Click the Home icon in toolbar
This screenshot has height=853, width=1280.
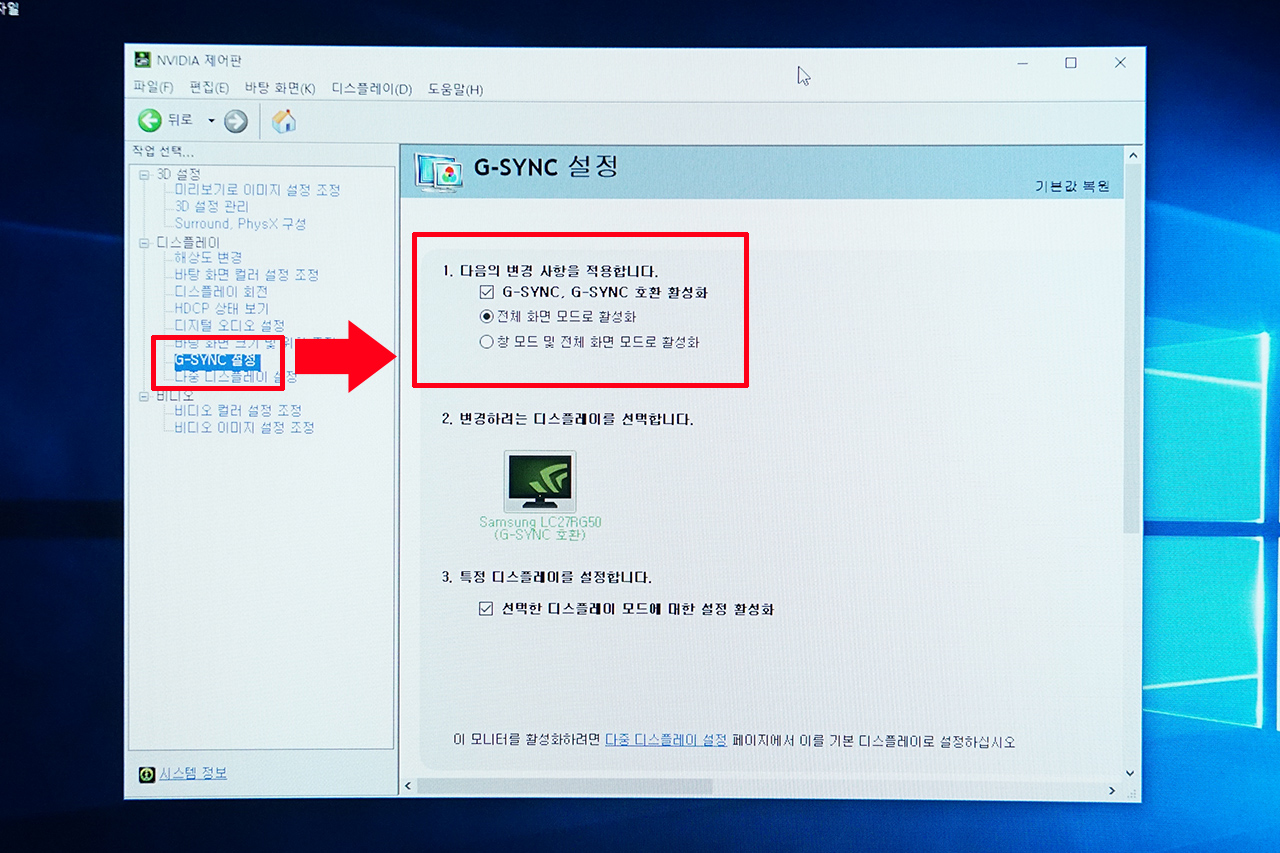point(284,122)
